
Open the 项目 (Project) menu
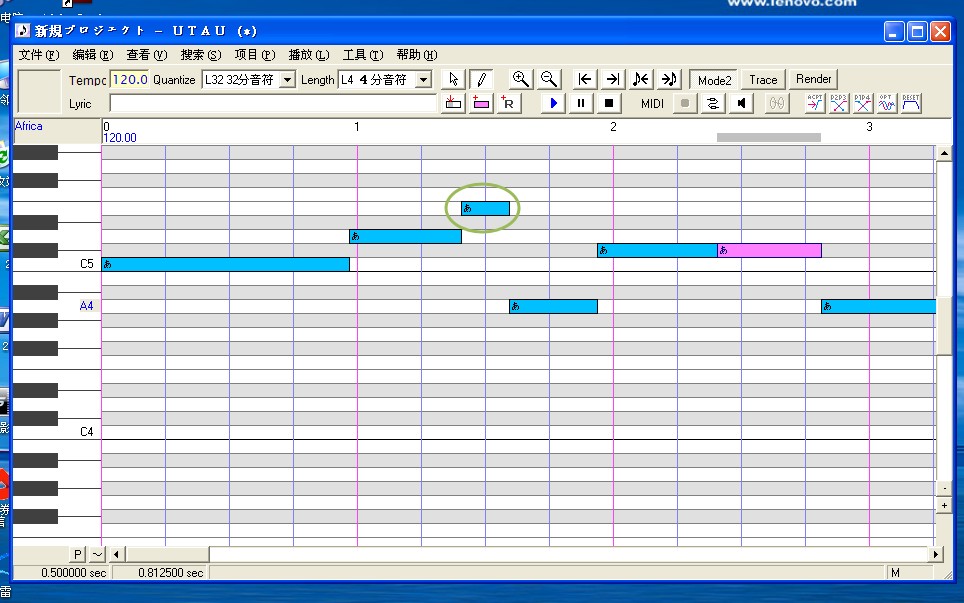click(x=255, y=55)
